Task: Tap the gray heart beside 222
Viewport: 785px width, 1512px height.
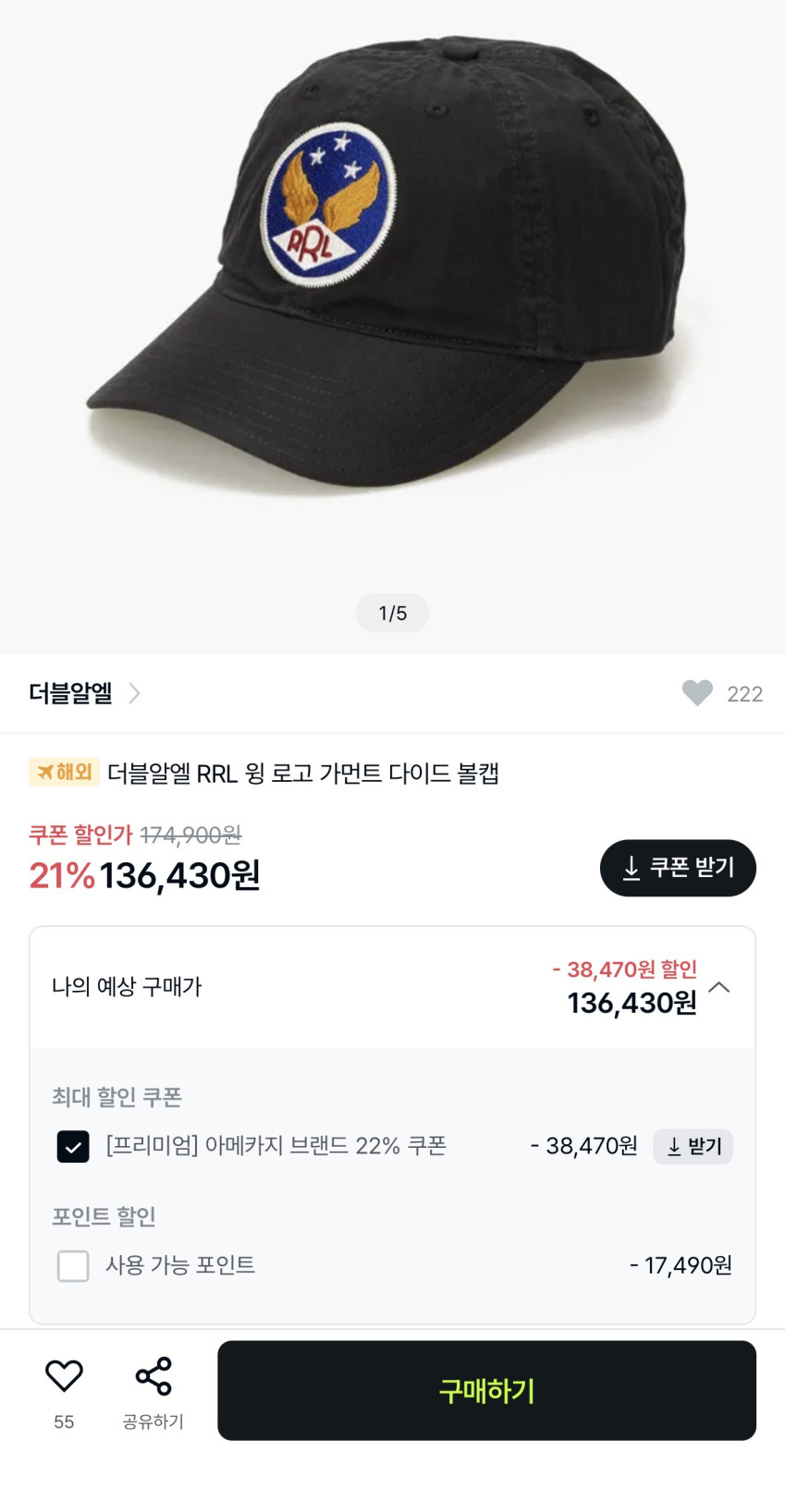Action: point(697,693)
